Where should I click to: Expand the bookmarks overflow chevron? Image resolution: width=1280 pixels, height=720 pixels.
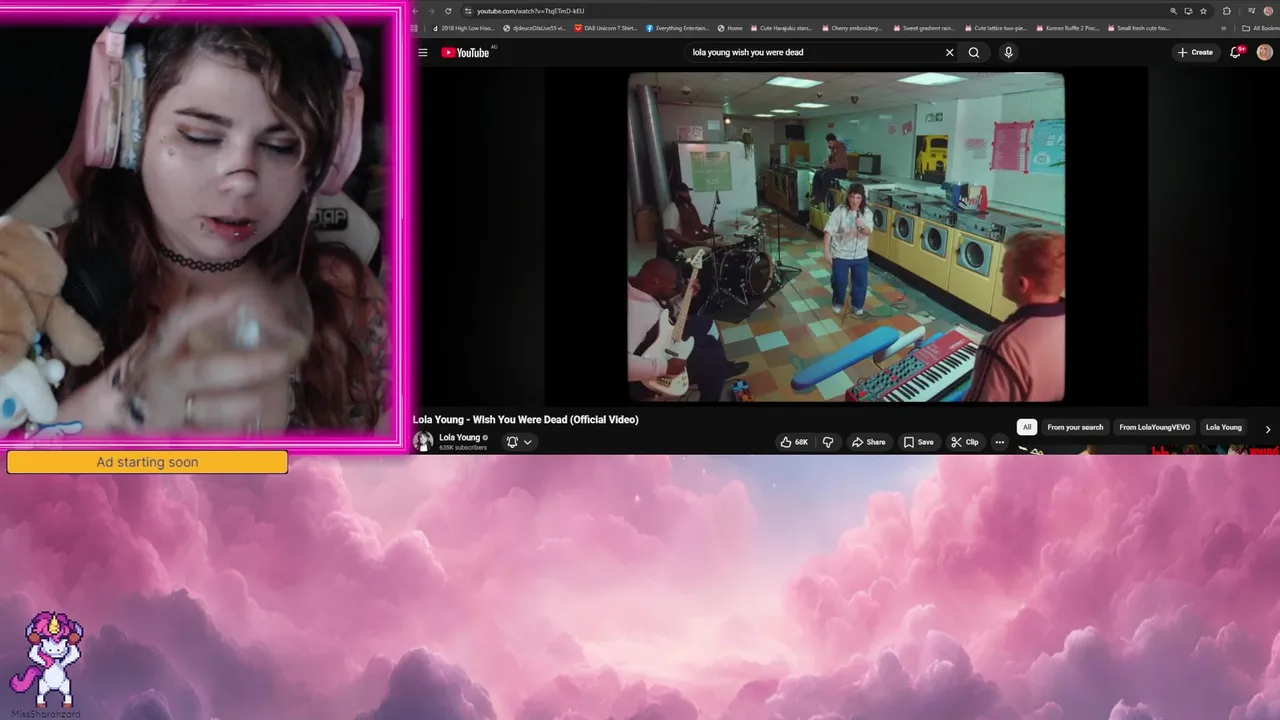(1224, 28)
